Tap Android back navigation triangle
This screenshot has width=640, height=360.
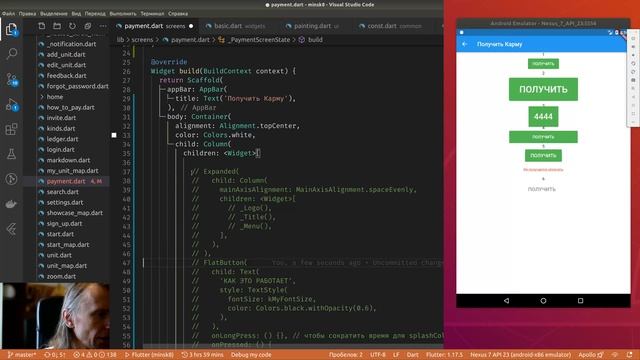(x=506, y=301)
